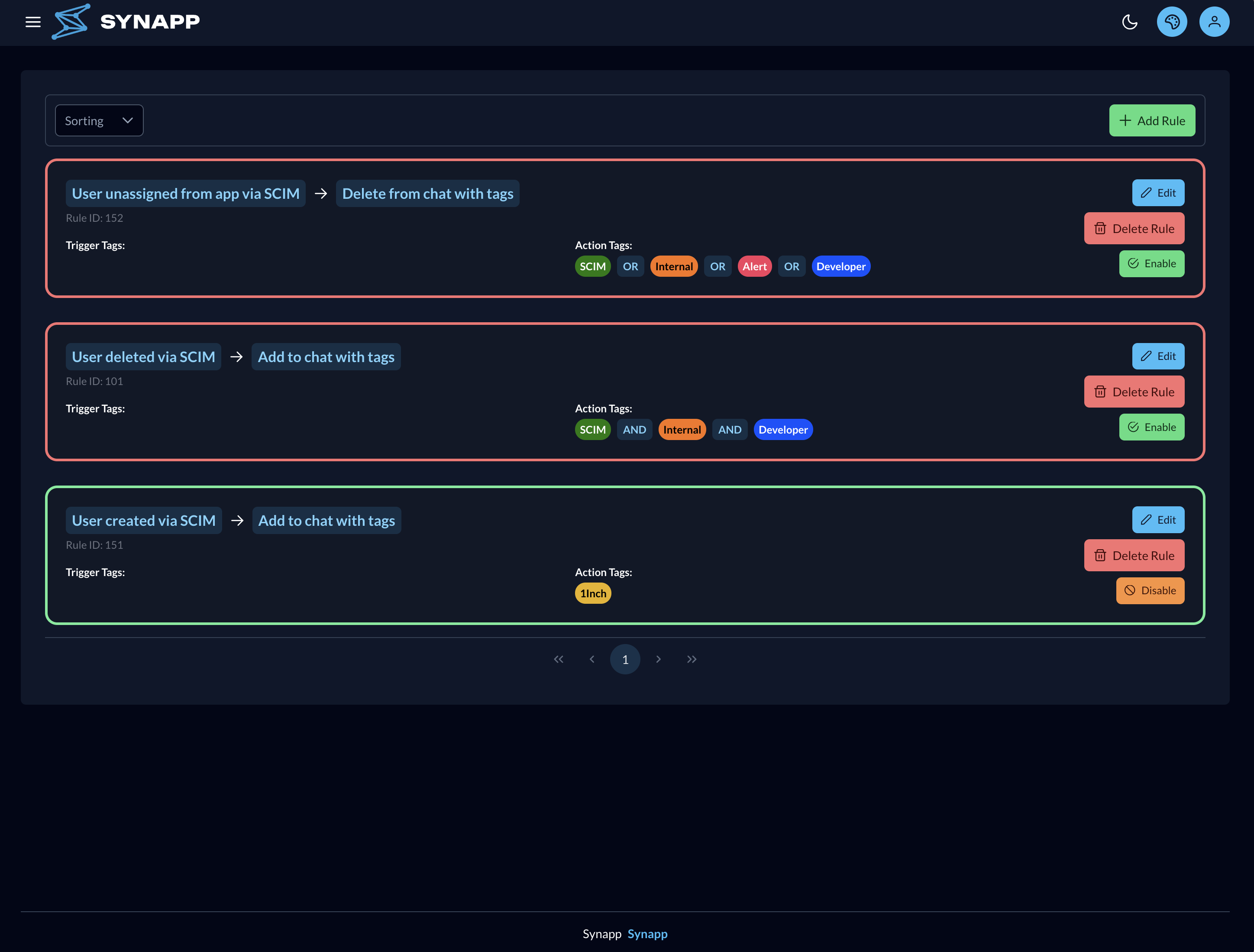Delete rule ID 151

[1134, 556]
